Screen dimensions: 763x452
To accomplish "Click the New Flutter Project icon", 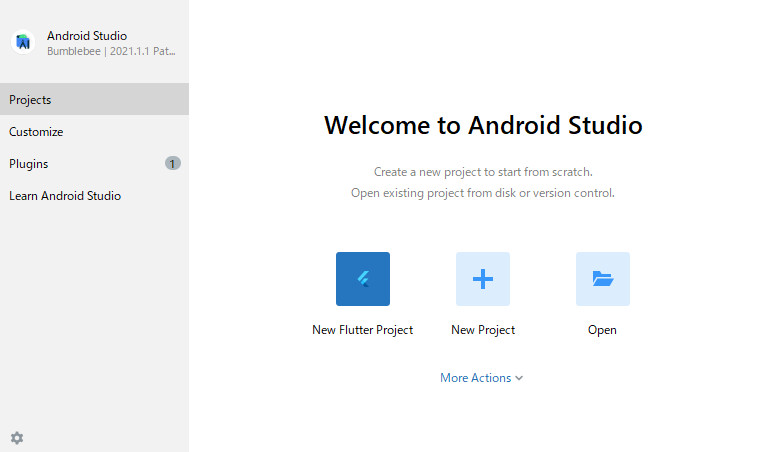I will 363,279.
